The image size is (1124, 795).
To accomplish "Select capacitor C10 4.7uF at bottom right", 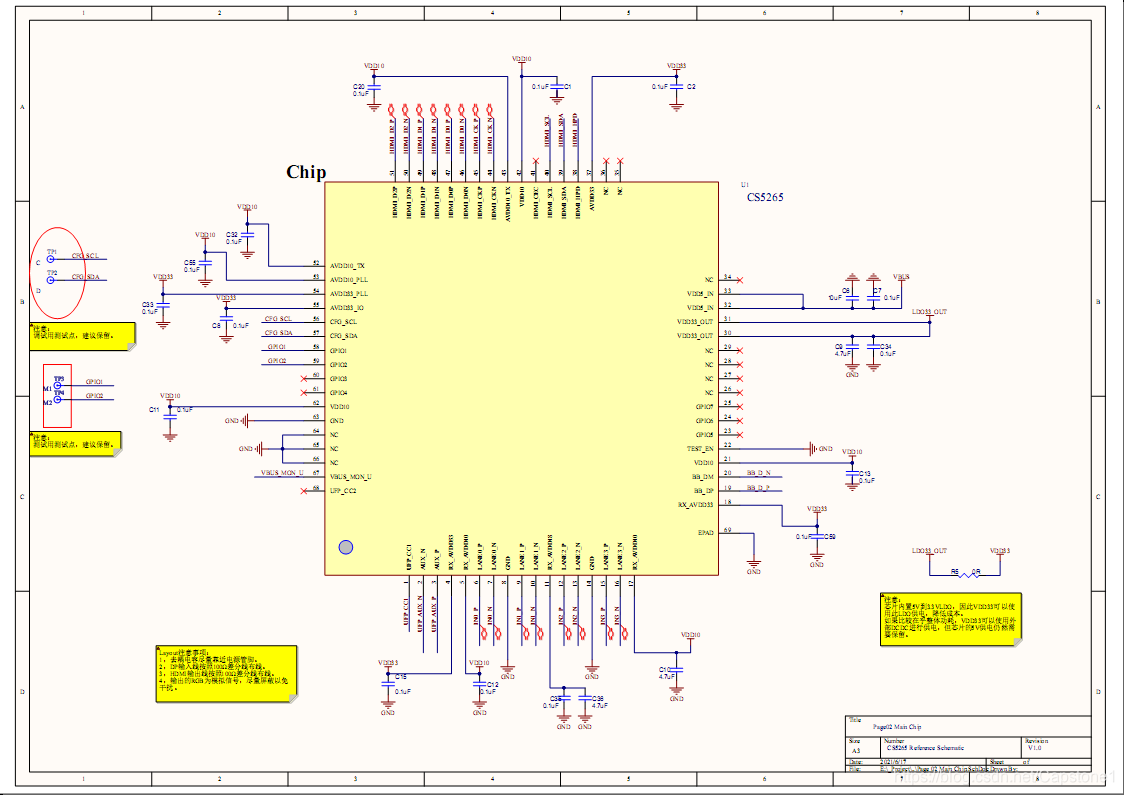I will point(676,670).
